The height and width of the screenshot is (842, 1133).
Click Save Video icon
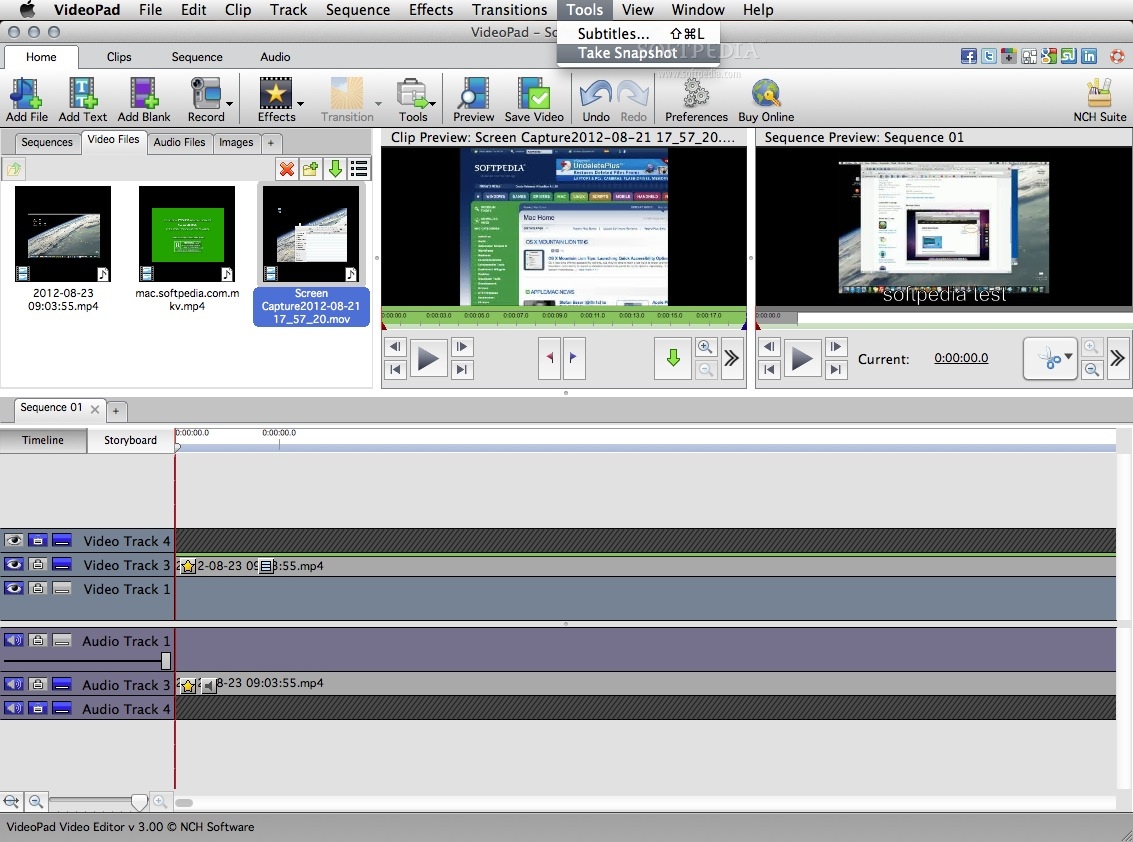click(534, 99)
